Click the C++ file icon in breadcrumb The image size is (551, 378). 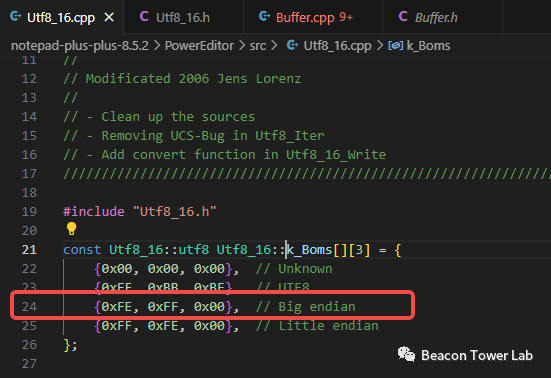click(x=292, y=45)
